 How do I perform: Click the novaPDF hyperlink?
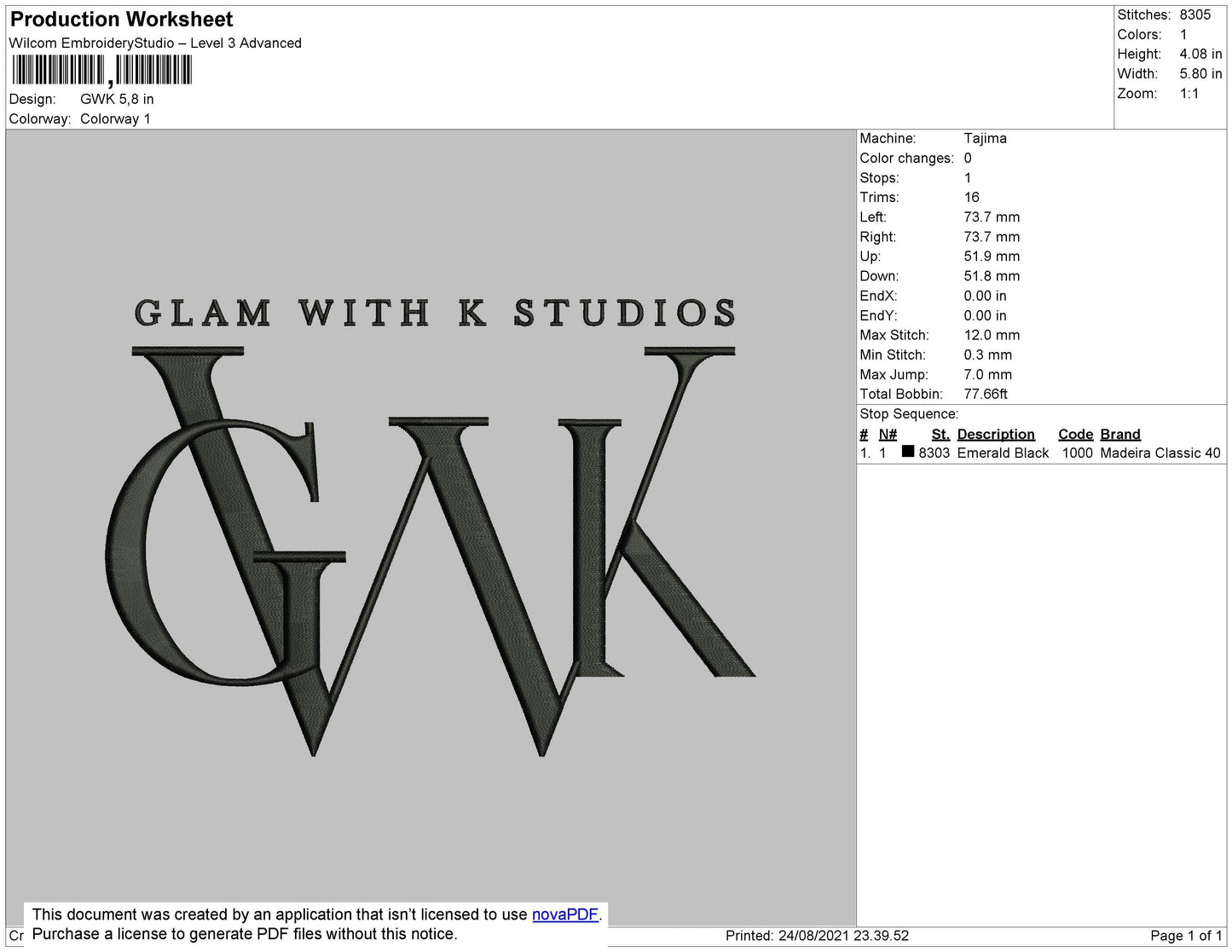[x=565, y=914]
